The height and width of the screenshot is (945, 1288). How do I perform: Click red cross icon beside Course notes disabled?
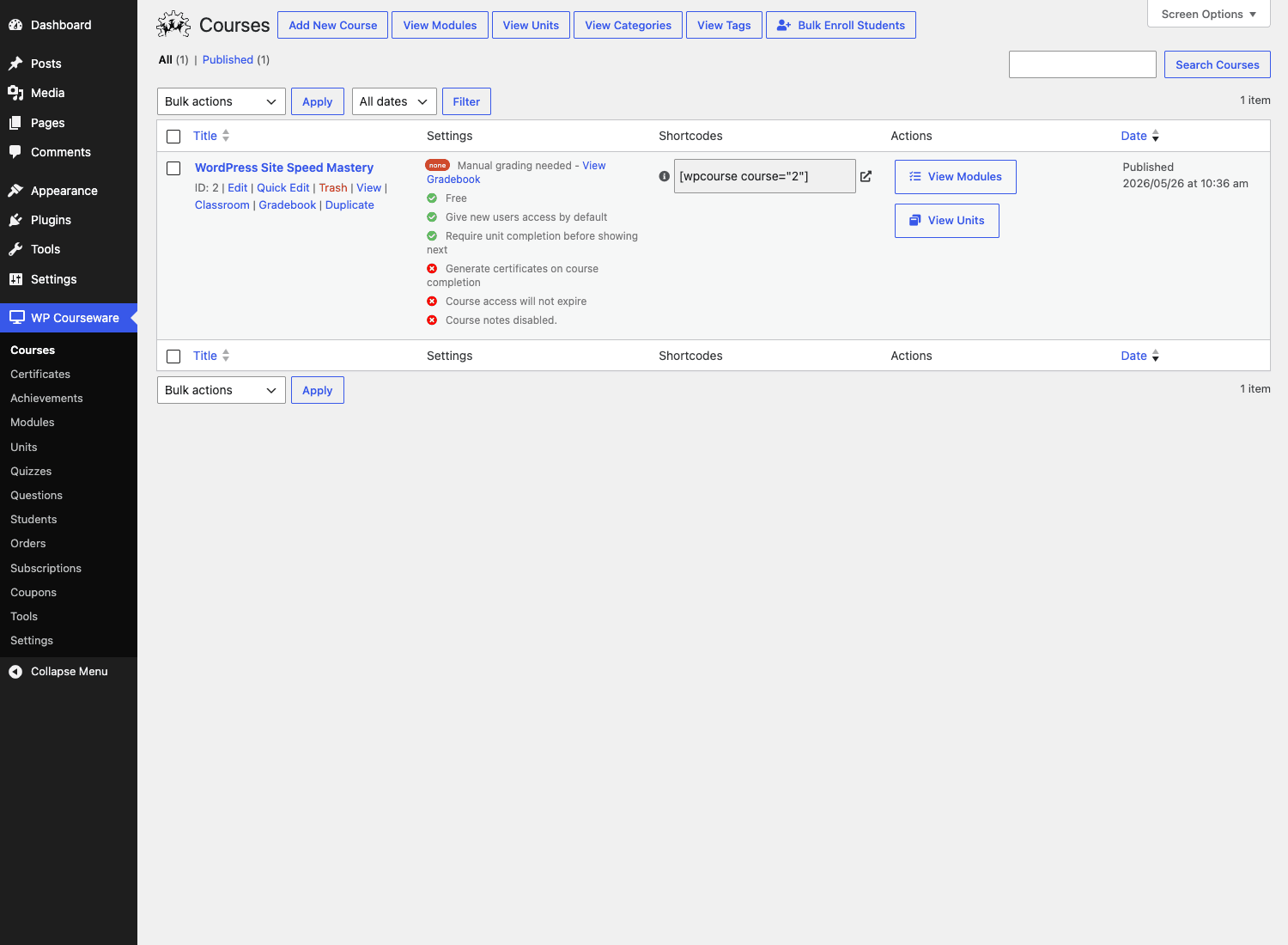pyautogui.click(x=432, y=320)
